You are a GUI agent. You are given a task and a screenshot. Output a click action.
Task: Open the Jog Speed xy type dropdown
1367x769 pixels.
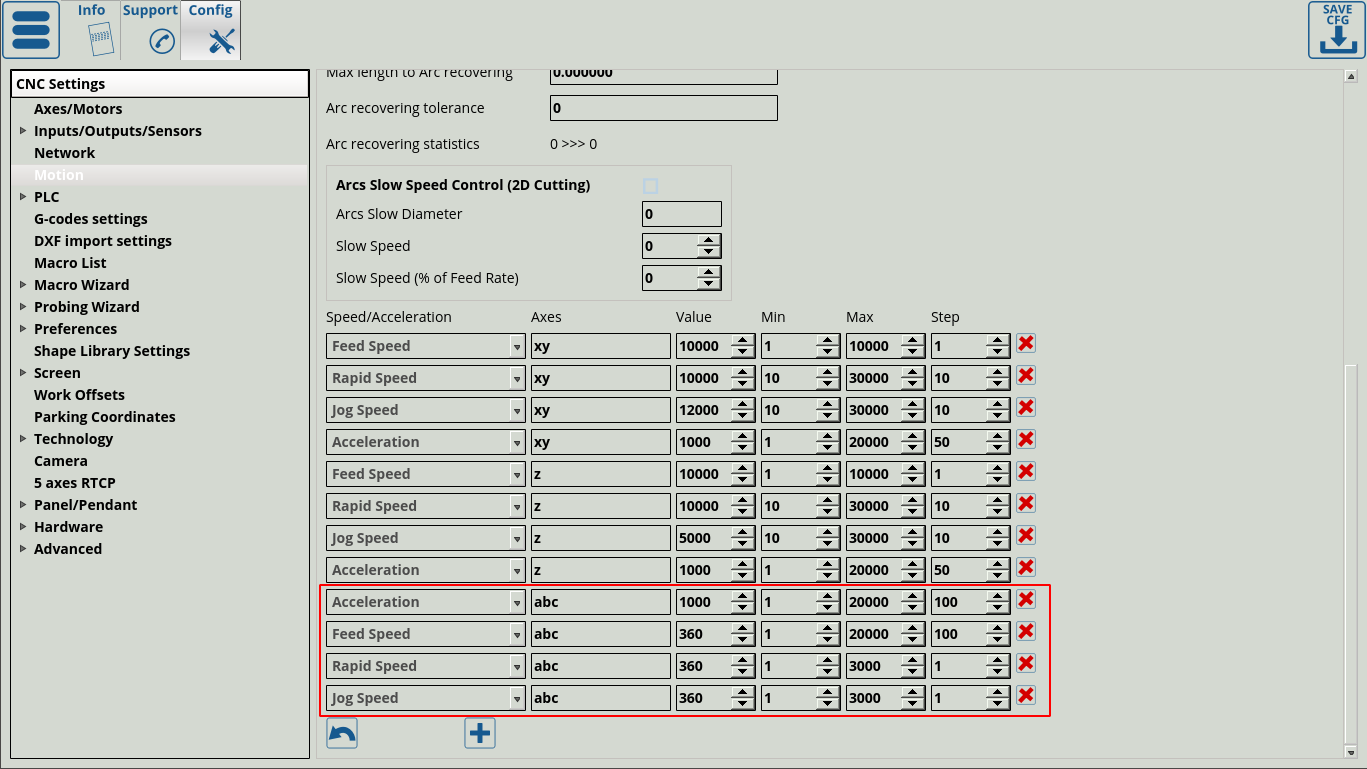(516, 410)
